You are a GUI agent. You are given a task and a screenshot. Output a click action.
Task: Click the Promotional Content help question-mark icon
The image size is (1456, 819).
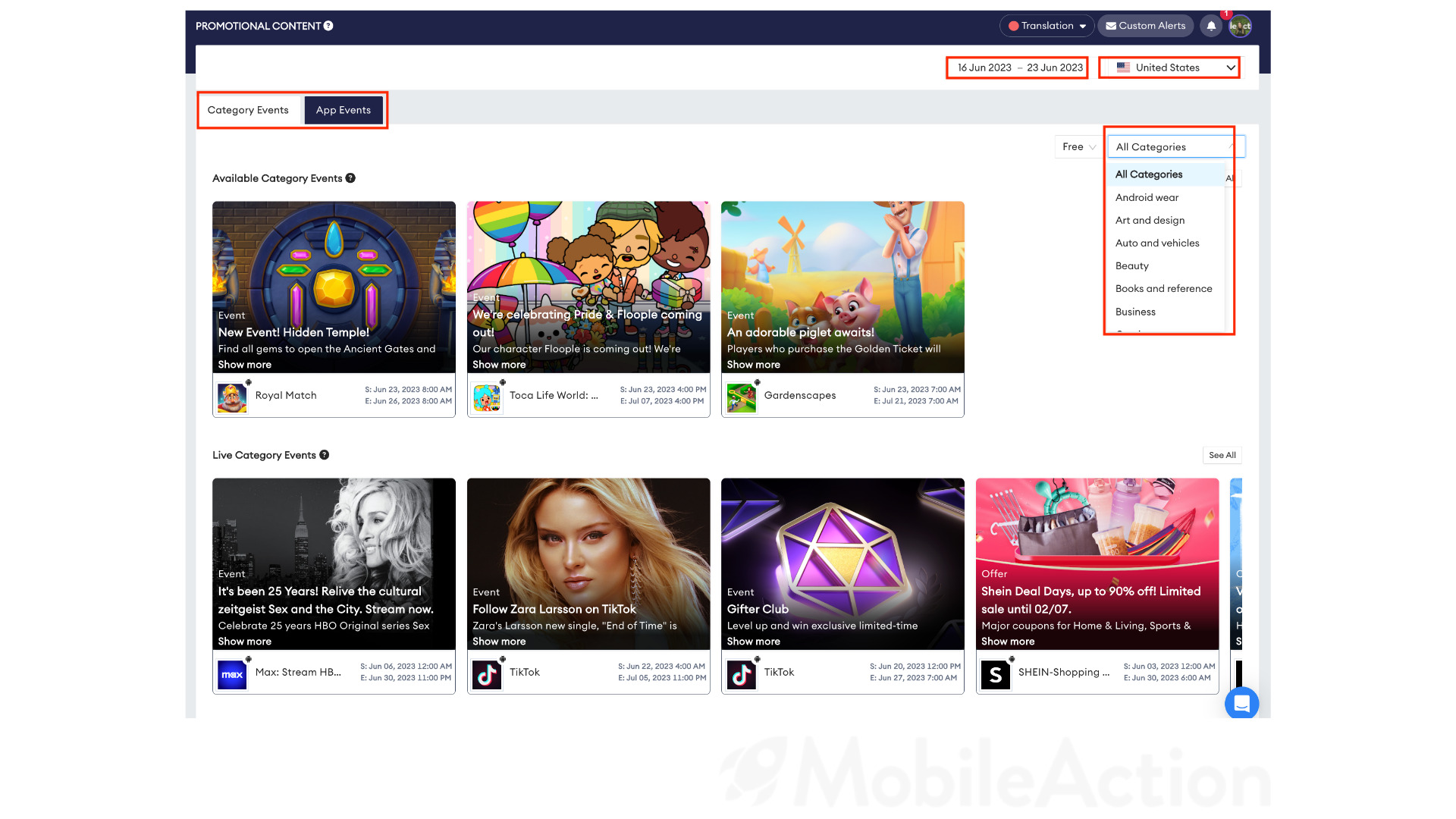(328, 26)
